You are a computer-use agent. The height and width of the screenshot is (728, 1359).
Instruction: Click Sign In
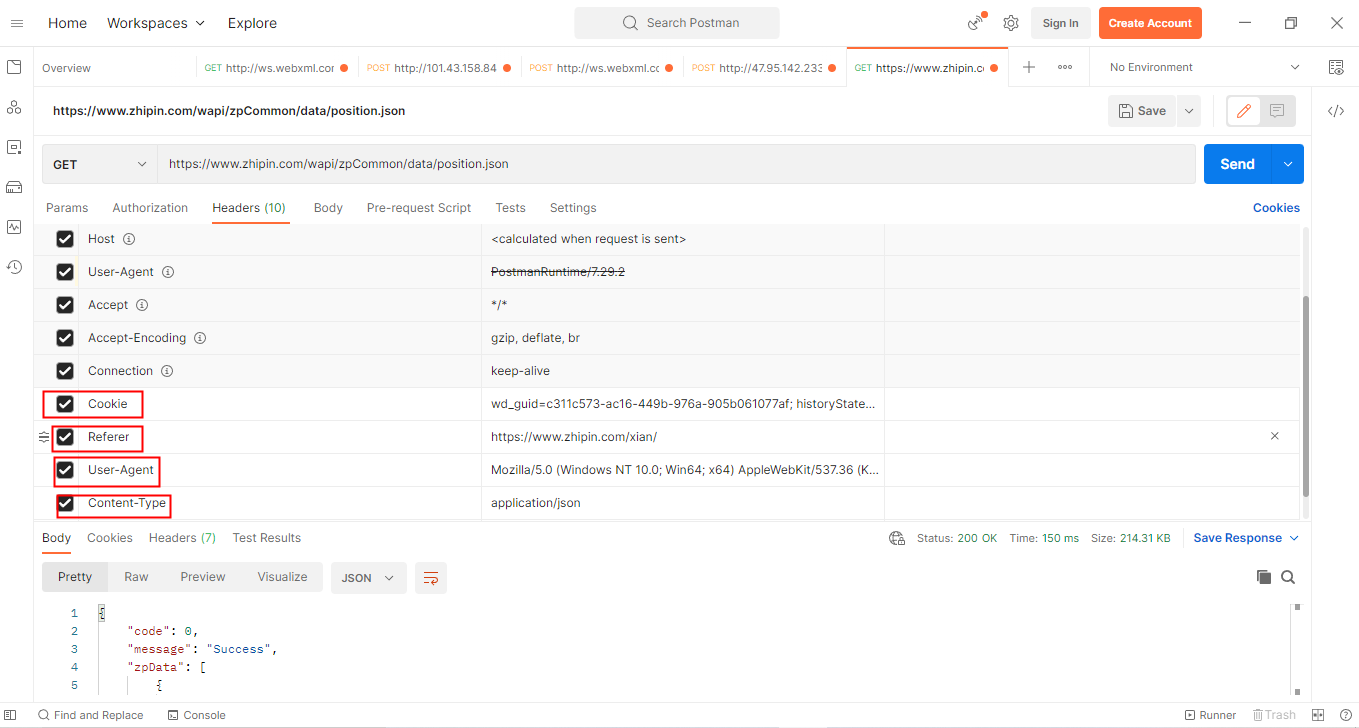[1061, 23]
